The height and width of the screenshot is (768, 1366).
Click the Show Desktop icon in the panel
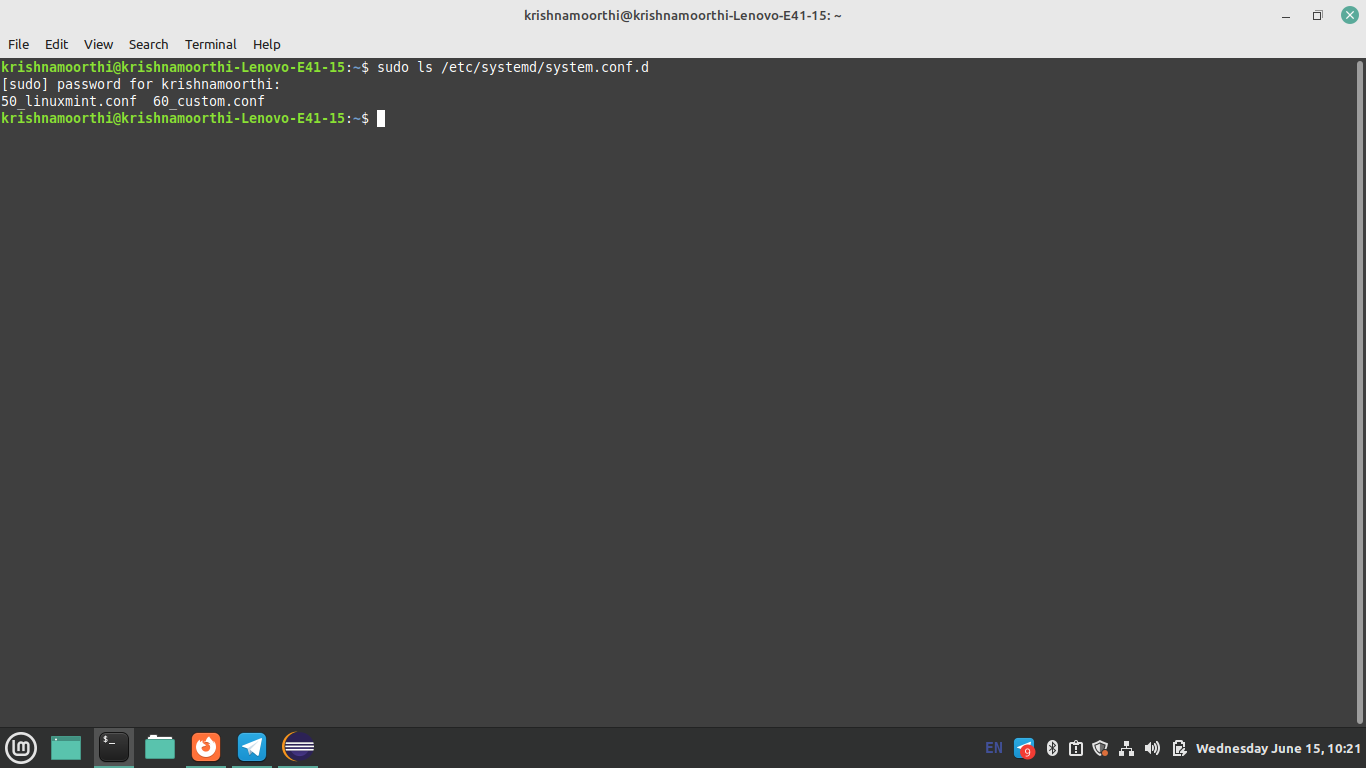point(66,747)
